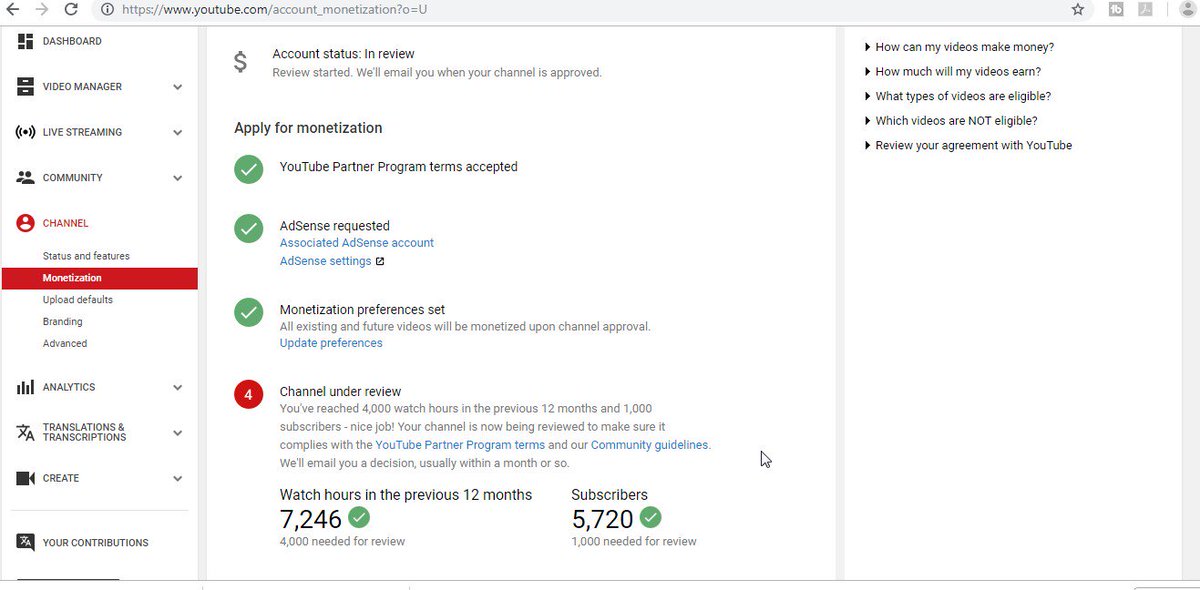Open the Community guidelines link

point(650,445)
